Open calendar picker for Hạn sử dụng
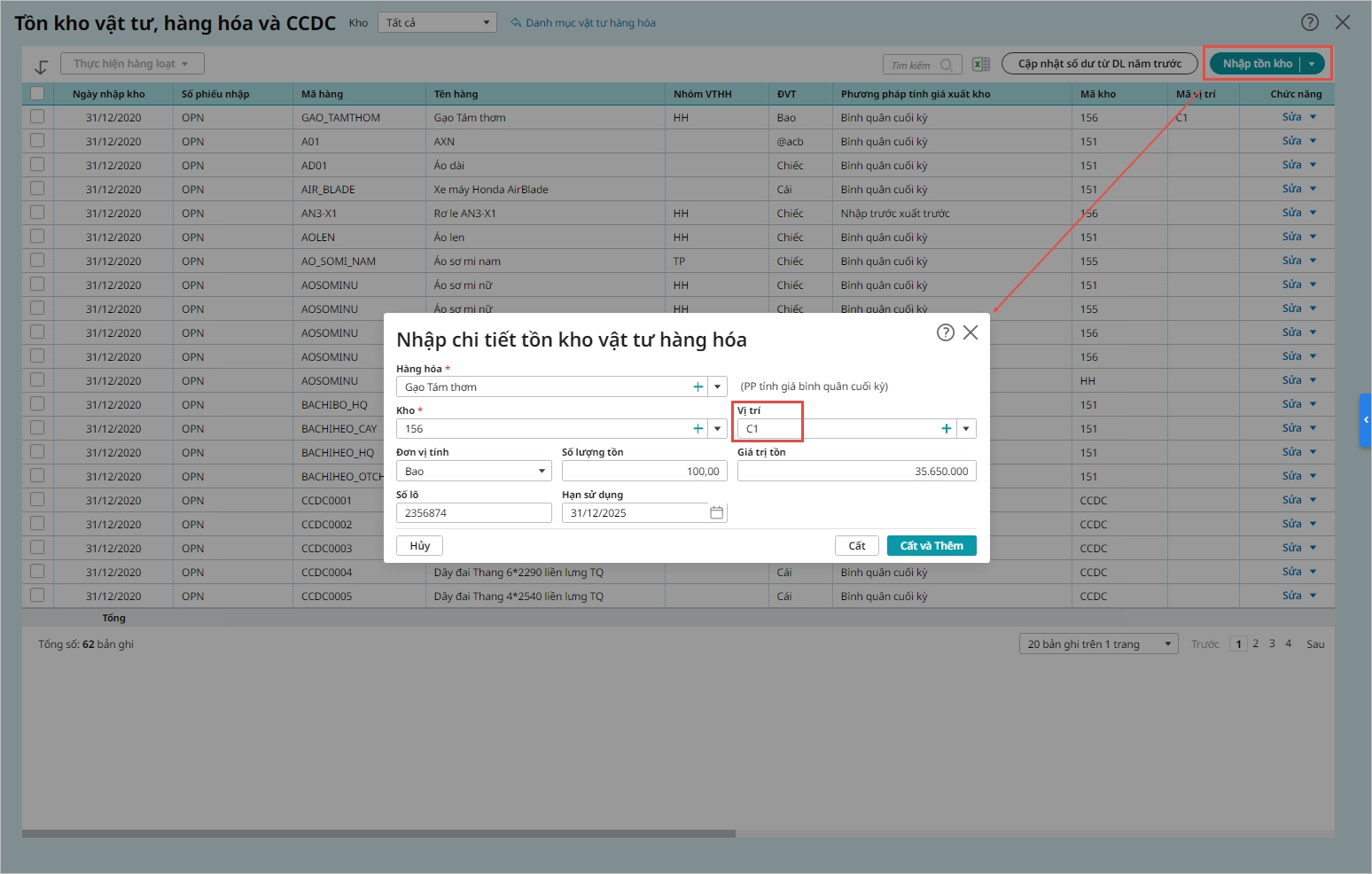The image size is (1372, 874). 717,512
